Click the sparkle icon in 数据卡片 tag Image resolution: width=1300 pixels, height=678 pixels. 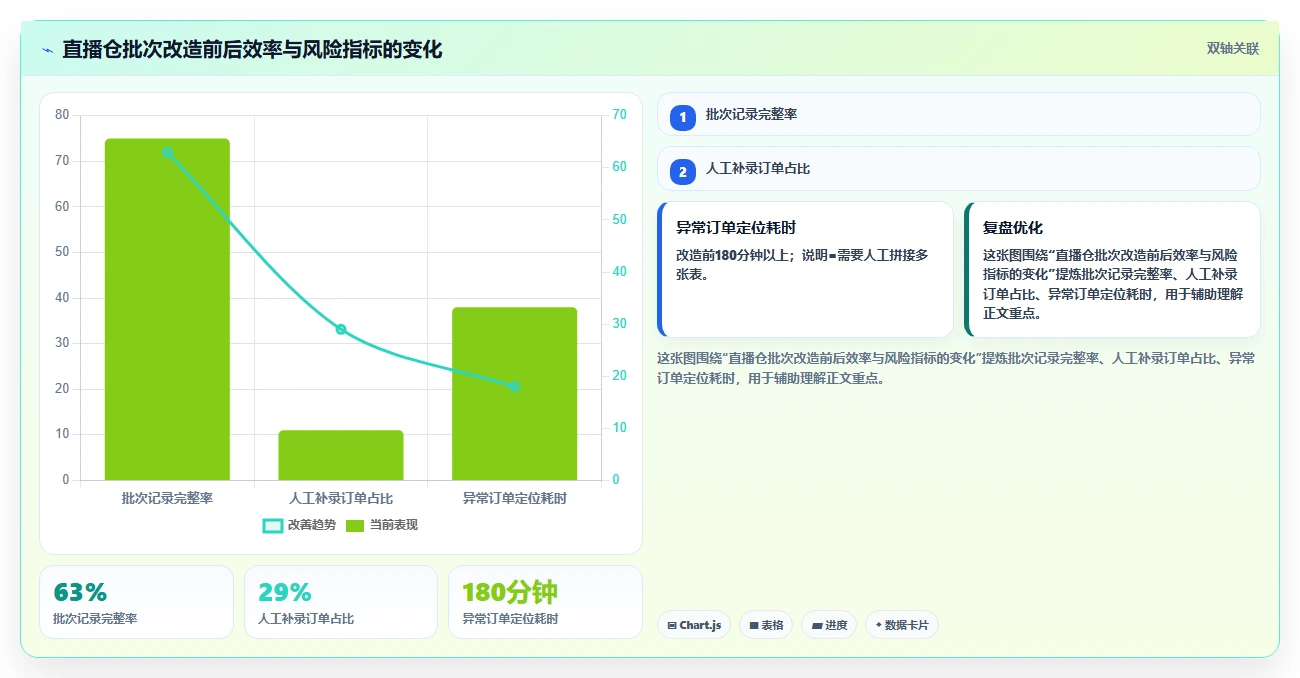(x=878, y=625)
